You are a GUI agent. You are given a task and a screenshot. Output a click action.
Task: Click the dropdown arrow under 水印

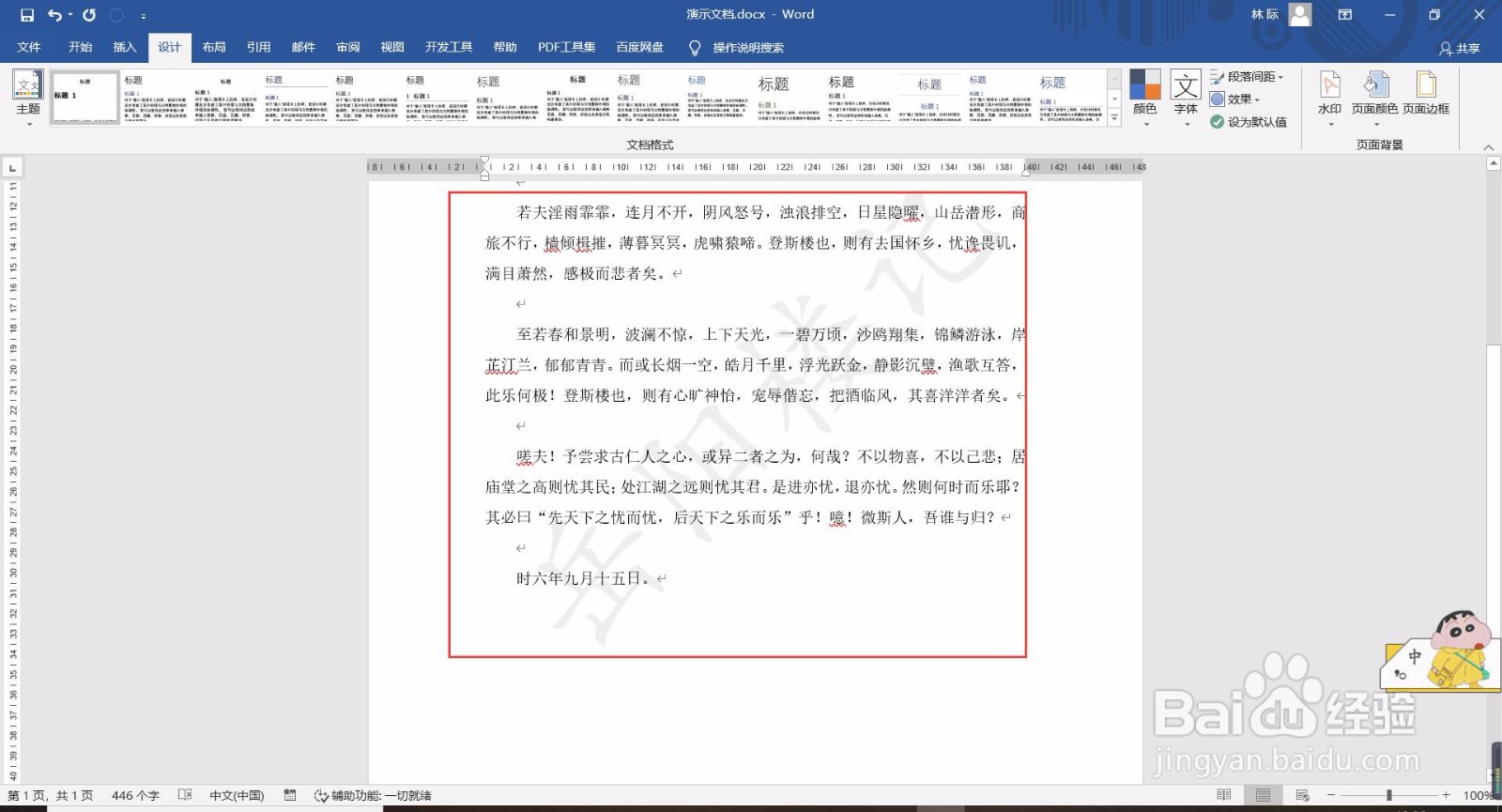(x=1330, y=124)
